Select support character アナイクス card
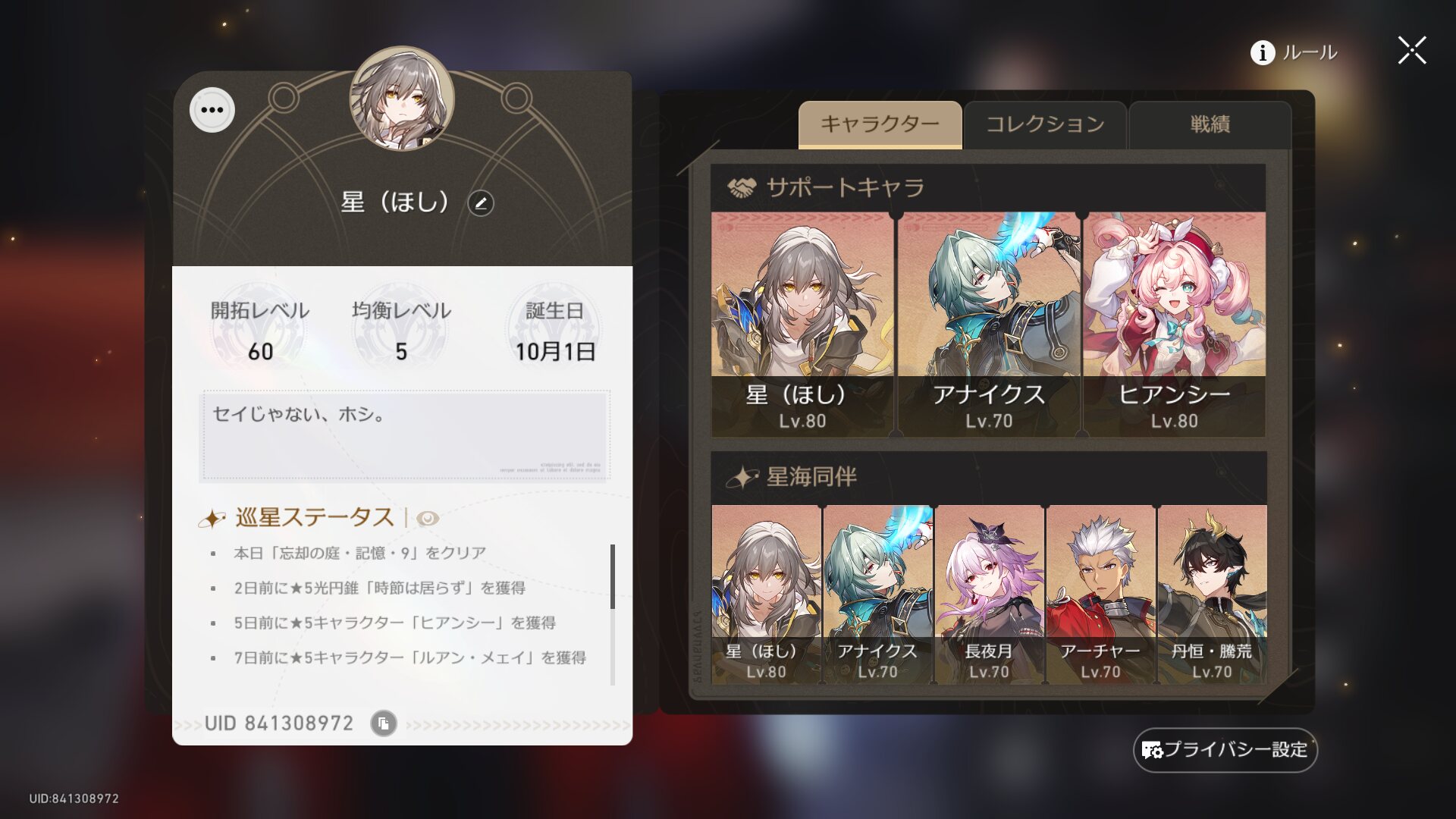Screen dimensions: 1456x819 pos(989,325)
